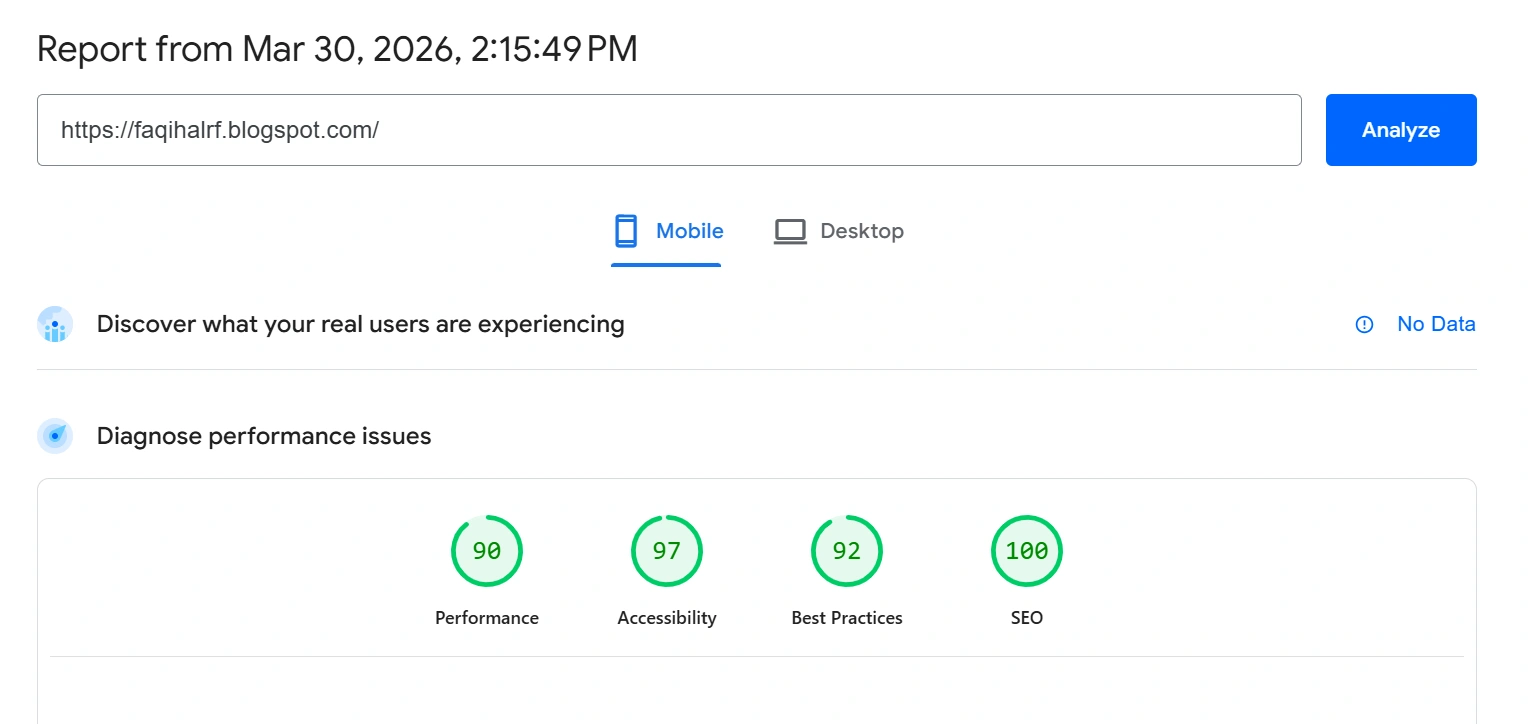Switch to the Desktop tab label

point(861,231)
